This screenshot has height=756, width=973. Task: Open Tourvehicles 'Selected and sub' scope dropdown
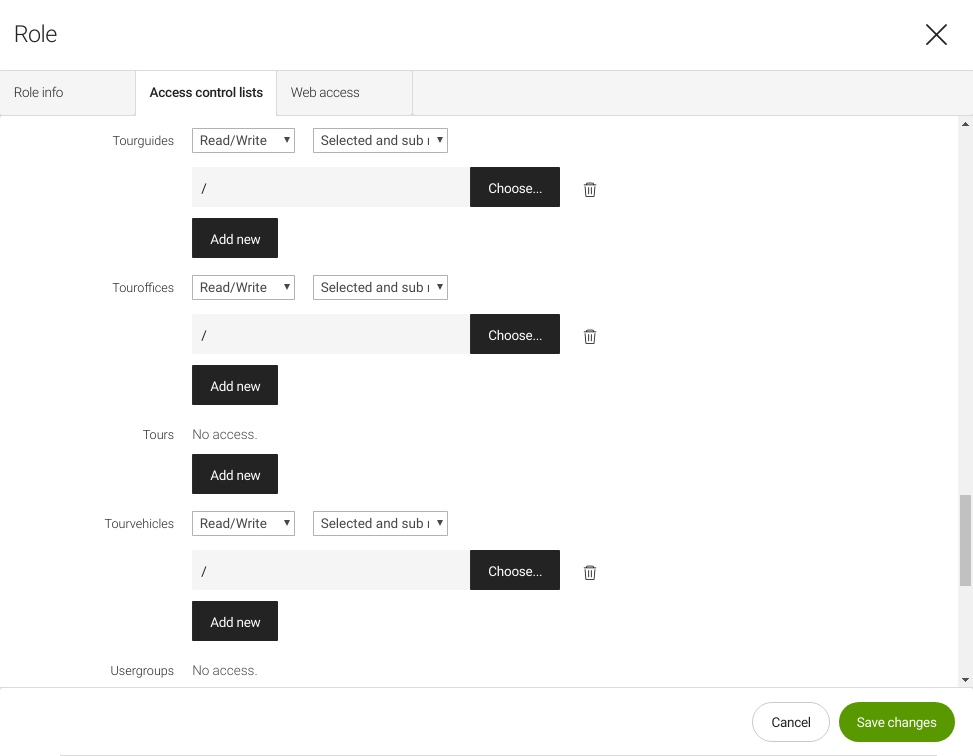coord(380,524)
